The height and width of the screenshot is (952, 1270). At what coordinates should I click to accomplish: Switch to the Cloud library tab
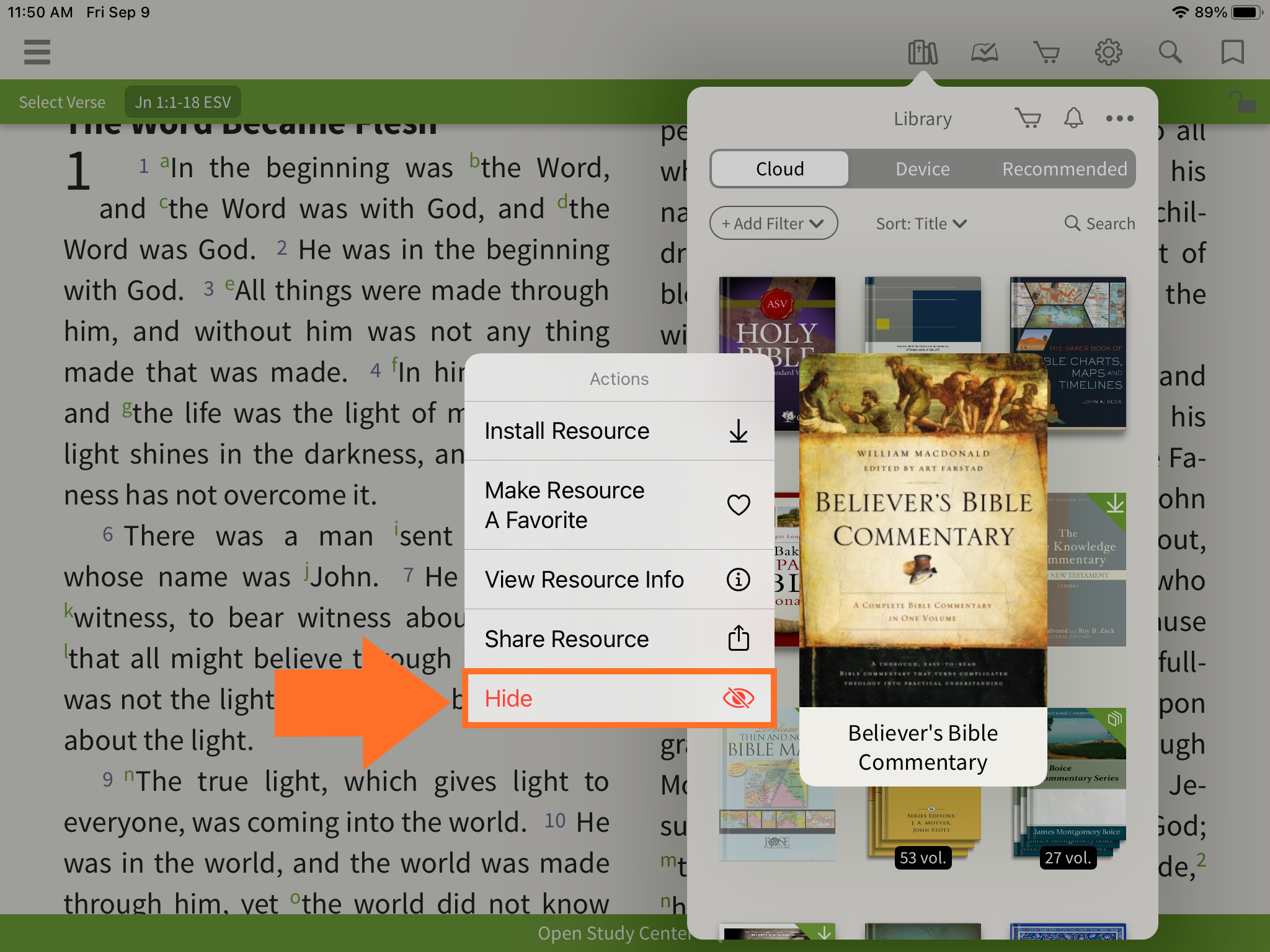(x=780, y=169)
